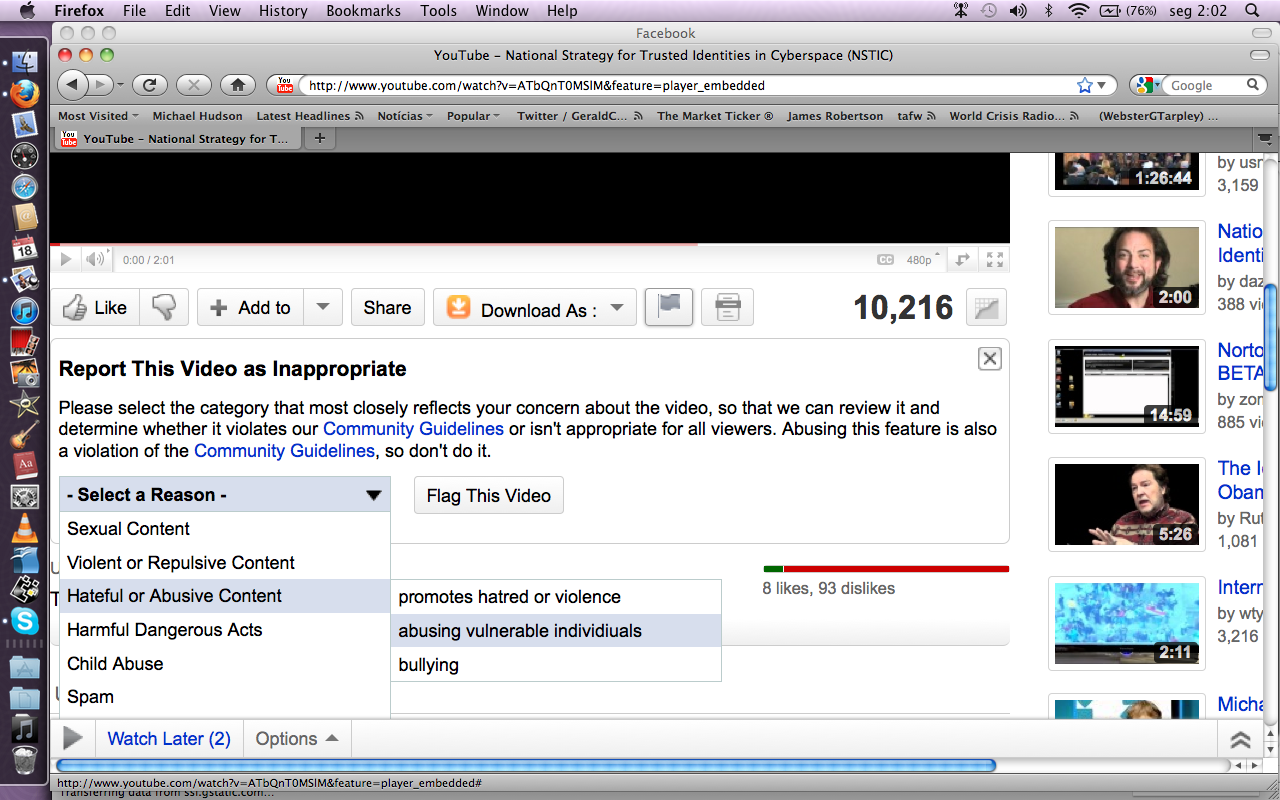Open the 2:11 related video thumbnail
The image size is (1280, 800).
[1127, 623]
